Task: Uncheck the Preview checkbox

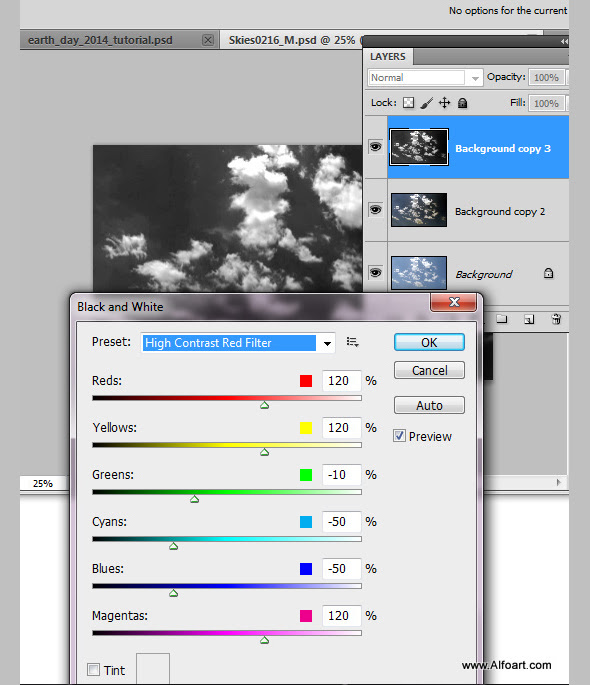Action: click(x=399, y=436)
